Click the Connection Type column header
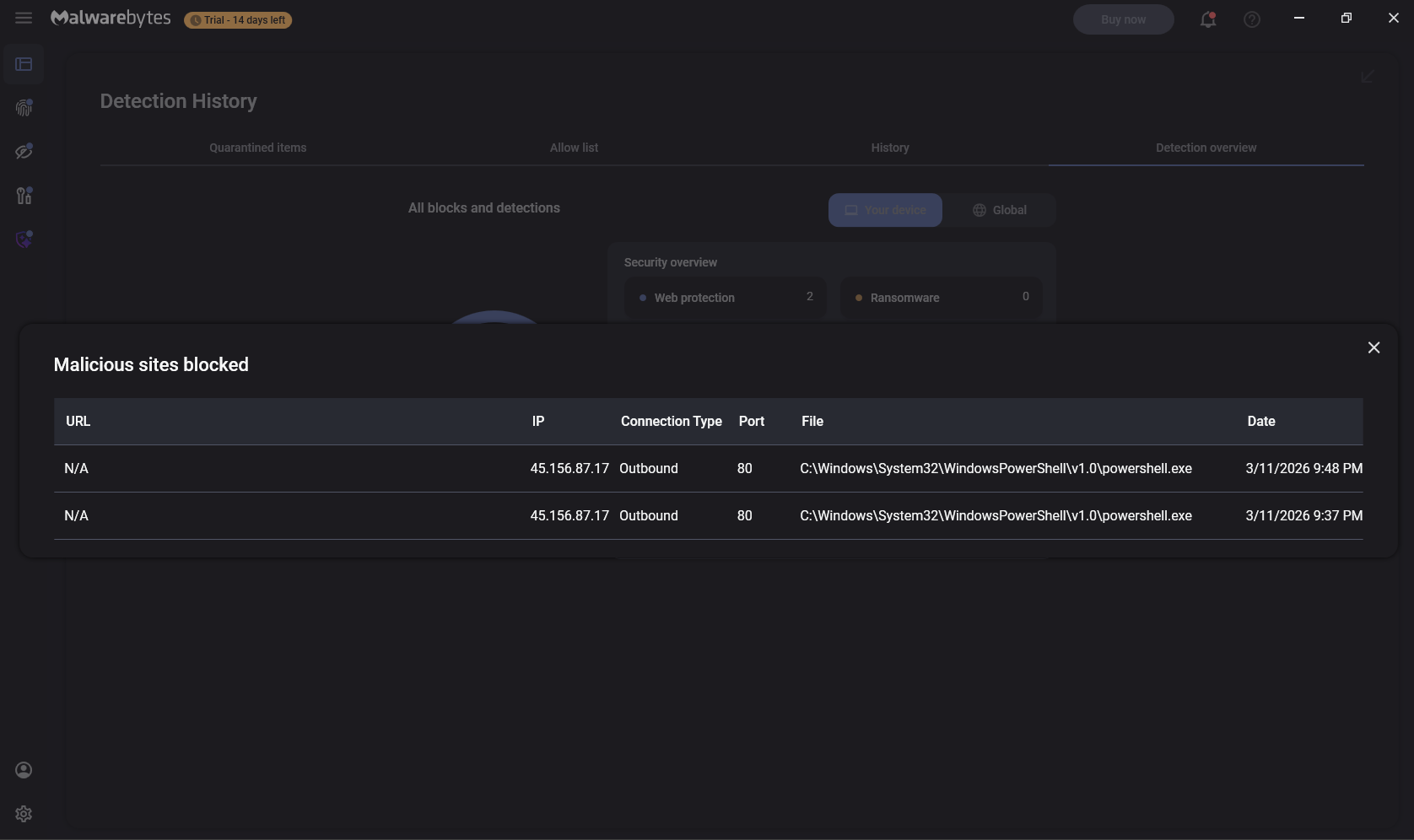Screen dimensions: 1414x840 point(672,421)
